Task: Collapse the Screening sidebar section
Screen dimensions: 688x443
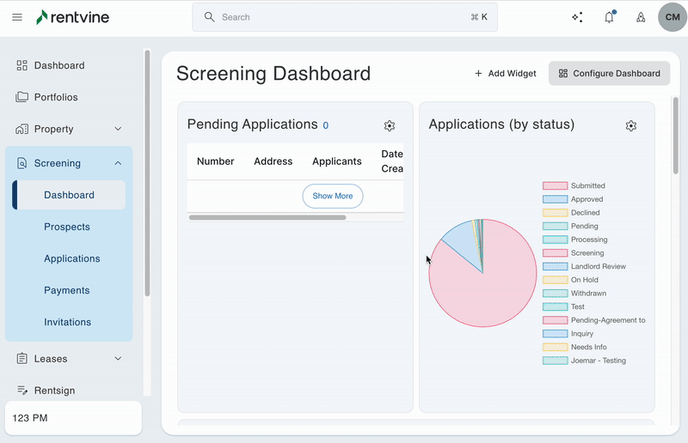Action: click(117, 163)
